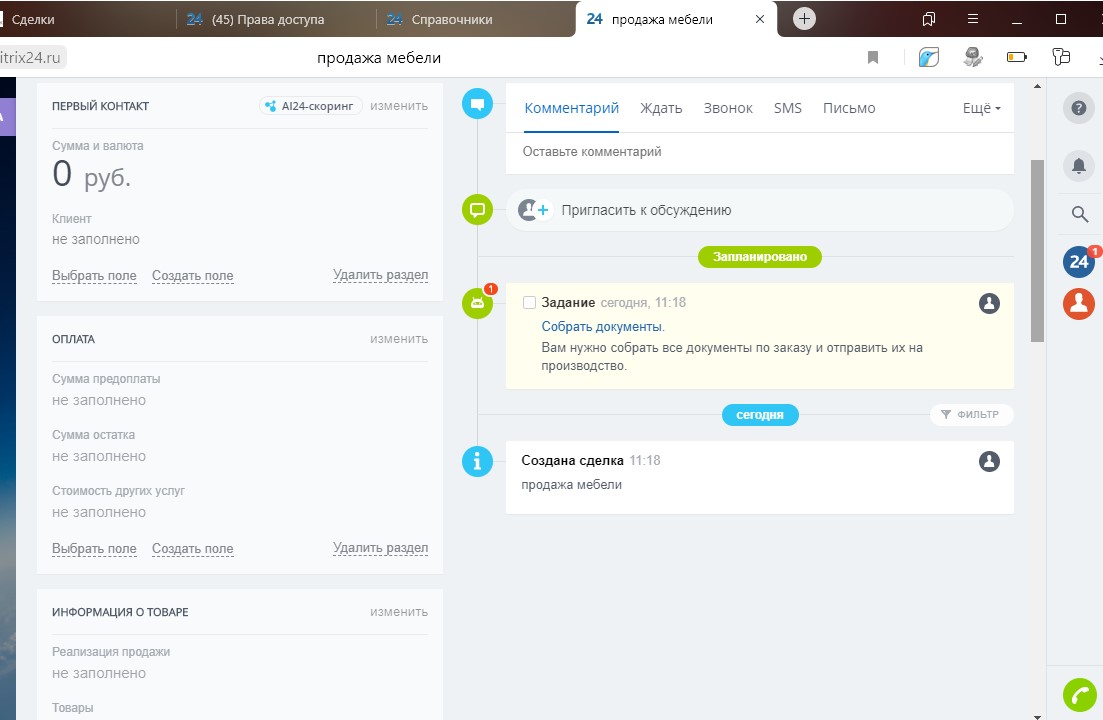1103x720 pixels.
Task: Click the blue info icon beside Создана сделка
Action: tap(477, 461)
